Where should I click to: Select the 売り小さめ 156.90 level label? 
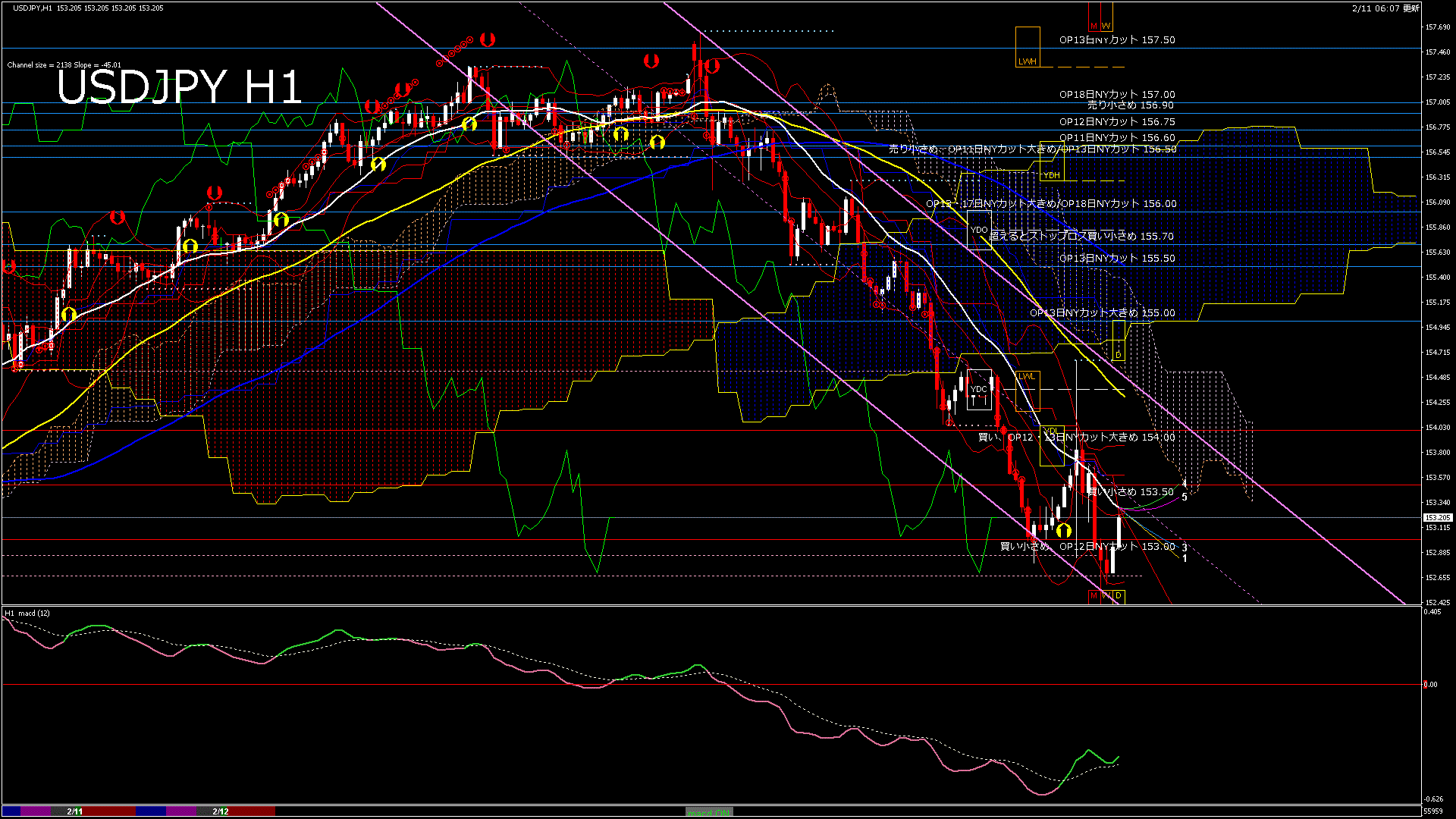1130,105
